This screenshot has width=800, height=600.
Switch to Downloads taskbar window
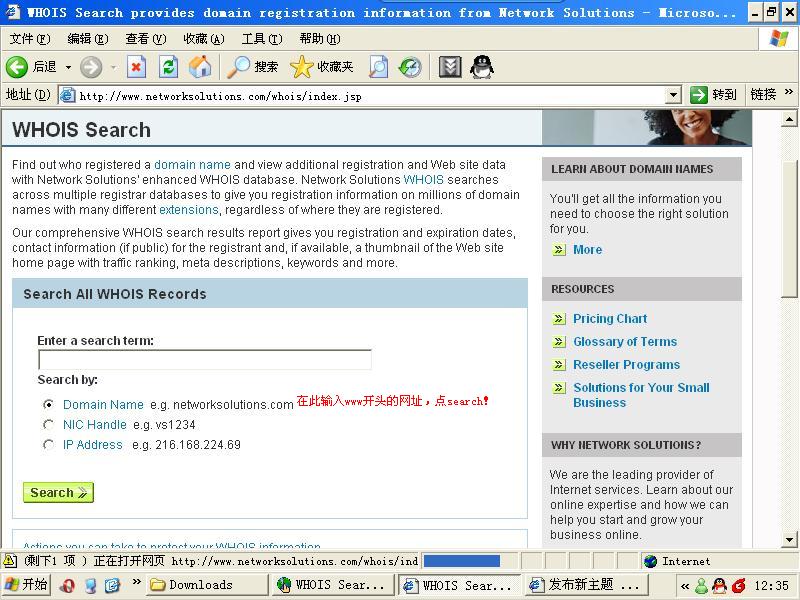(x=207, y=585)
